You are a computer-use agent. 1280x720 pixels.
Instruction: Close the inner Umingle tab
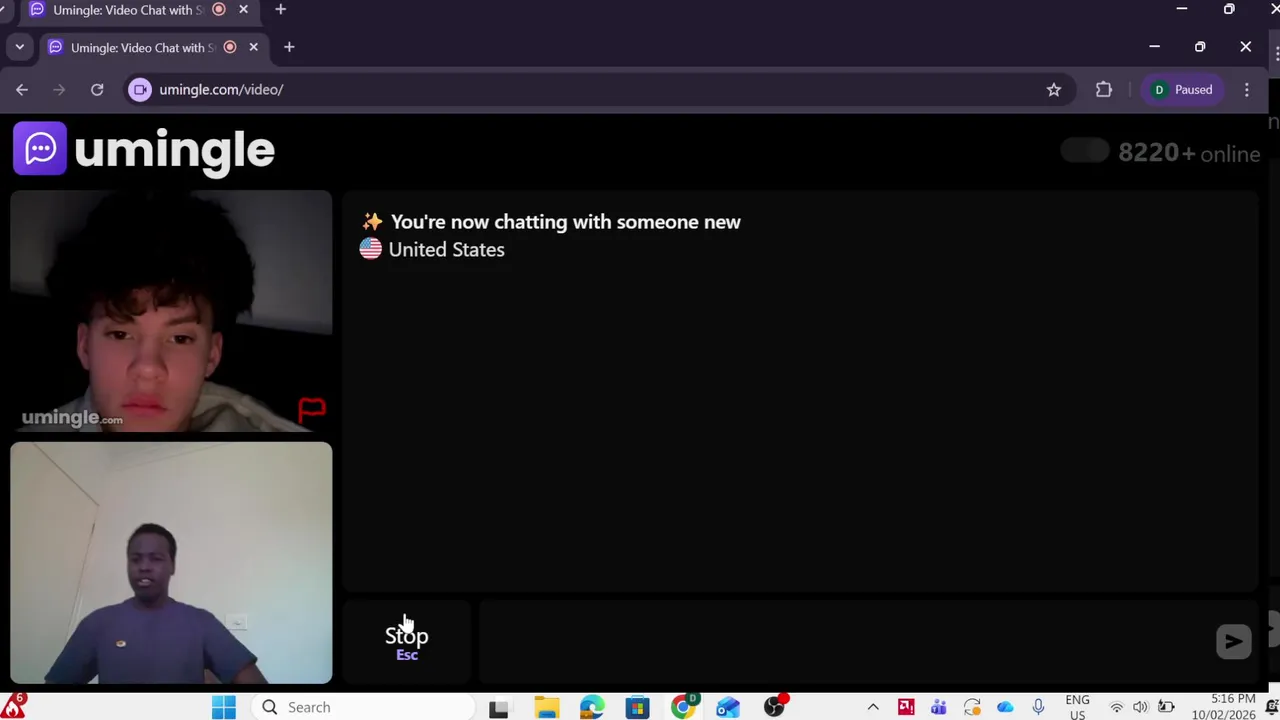[x=253, y=47]
